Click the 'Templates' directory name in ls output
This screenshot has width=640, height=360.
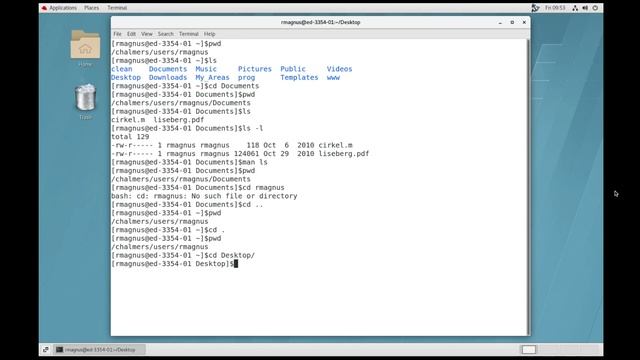click(299, 78)
